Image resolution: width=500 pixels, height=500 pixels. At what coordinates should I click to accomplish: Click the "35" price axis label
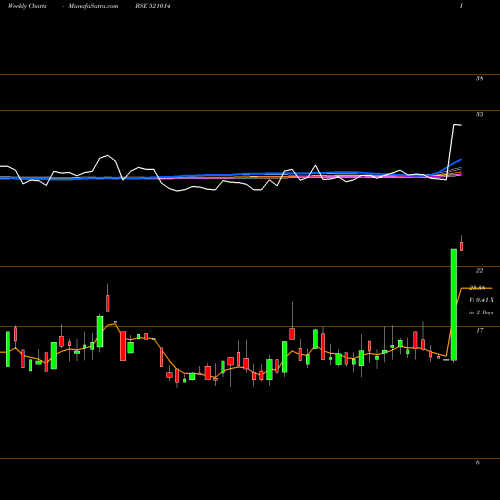(479, 115)
